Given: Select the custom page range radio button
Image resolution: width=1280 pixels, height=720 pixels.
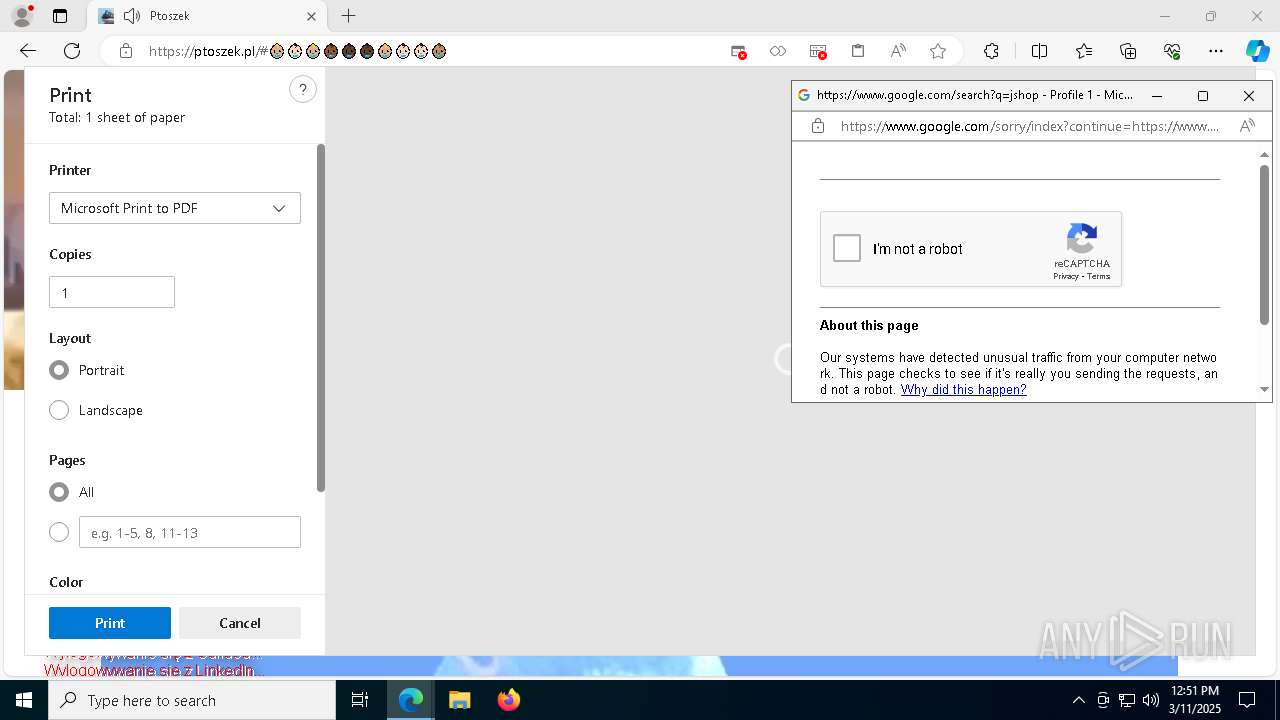Looking at the screenshot, I should (59, 532).
